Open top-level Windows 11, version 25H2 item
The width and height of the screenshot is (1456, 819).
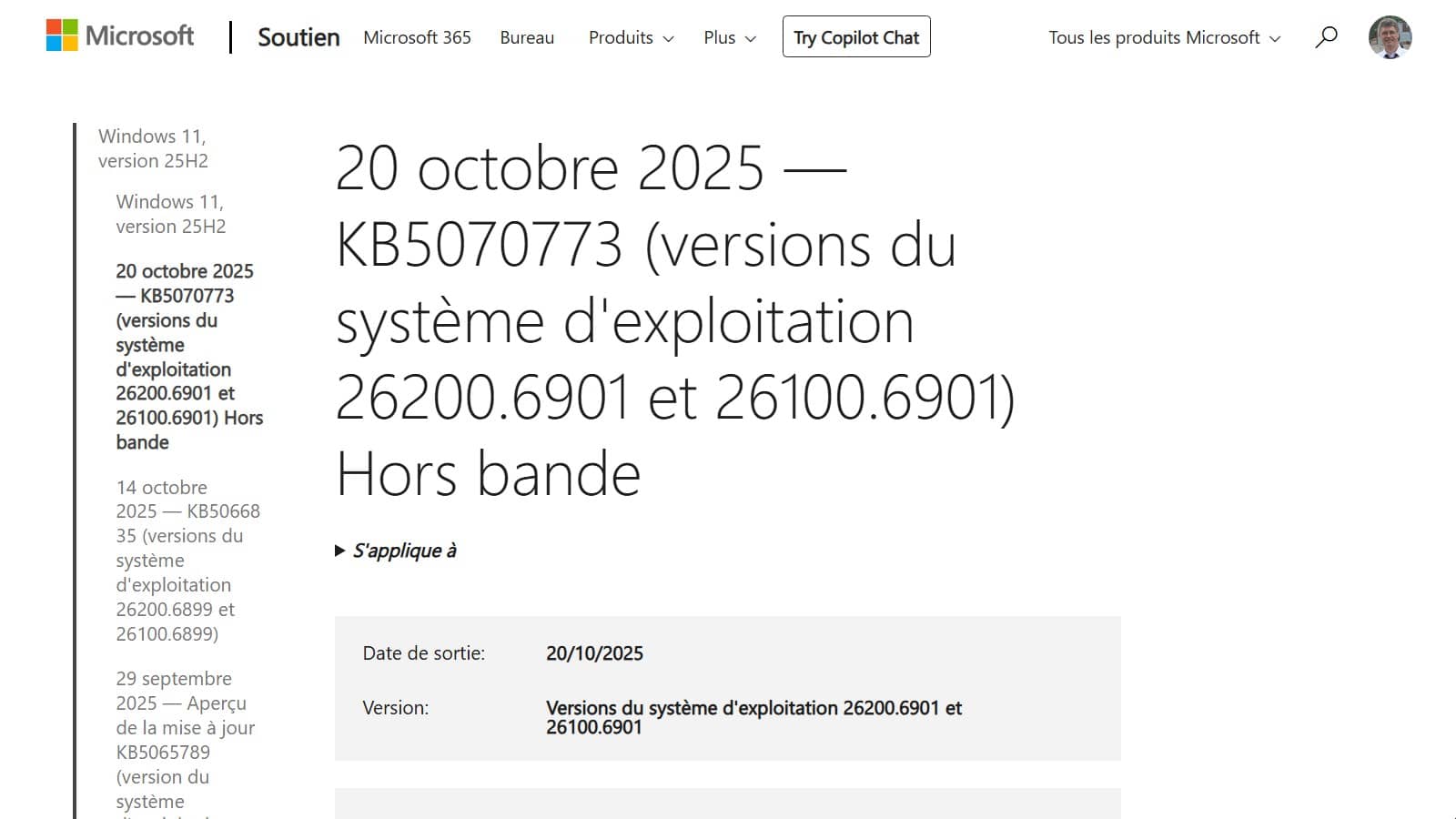(153, 148)
